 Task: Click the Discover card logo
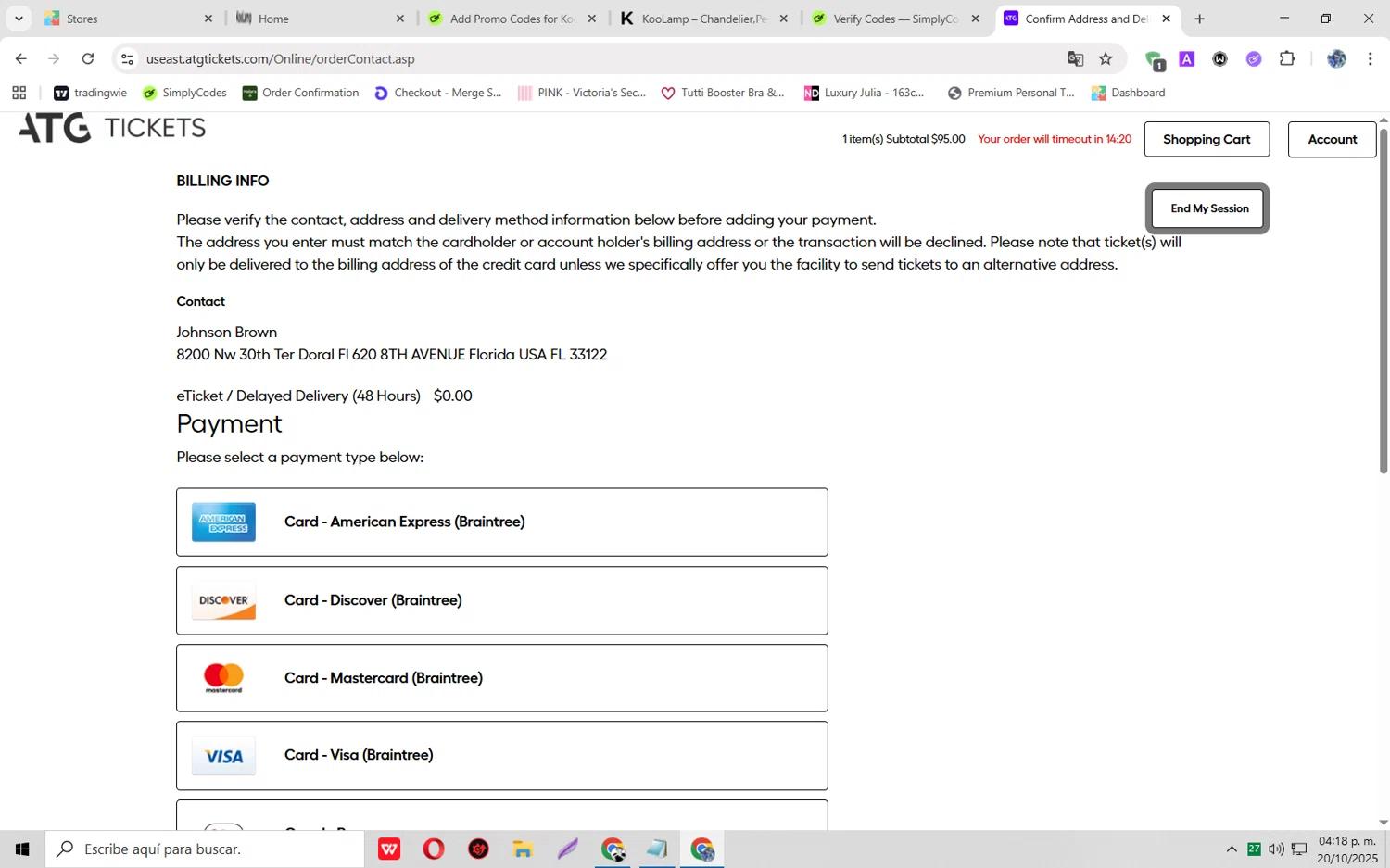point(223,601)
